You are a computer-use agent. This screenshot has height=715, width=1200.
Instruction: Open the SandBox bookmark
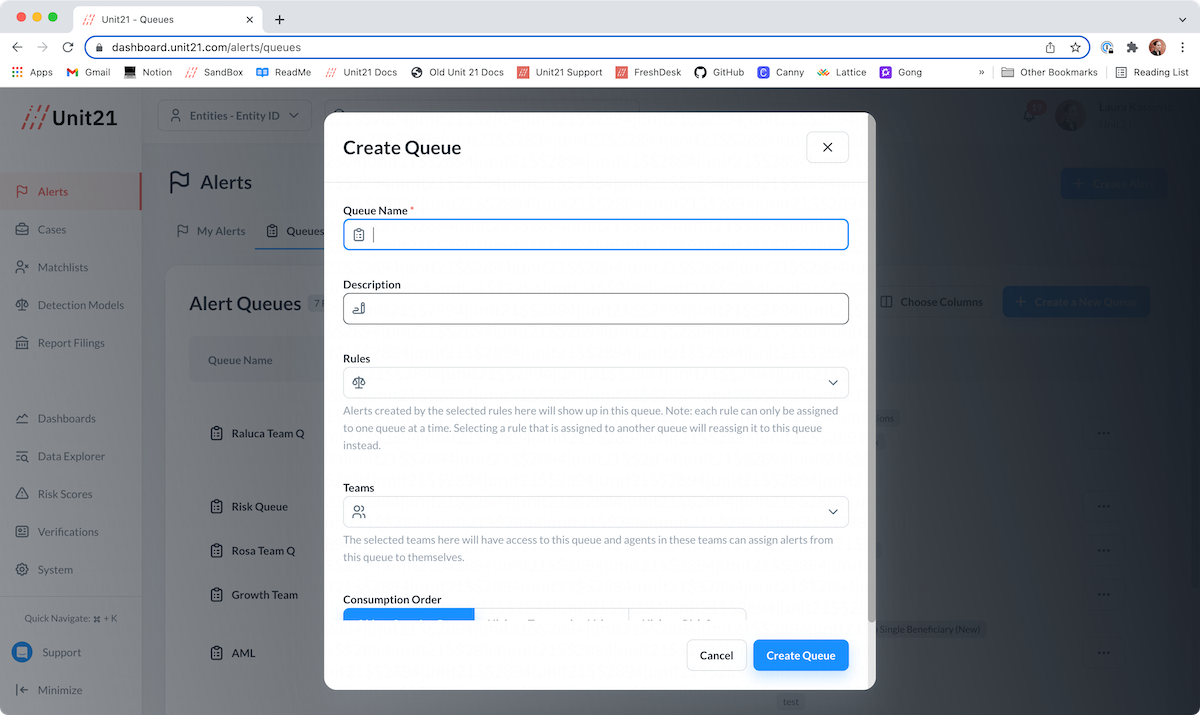(213, 72)
